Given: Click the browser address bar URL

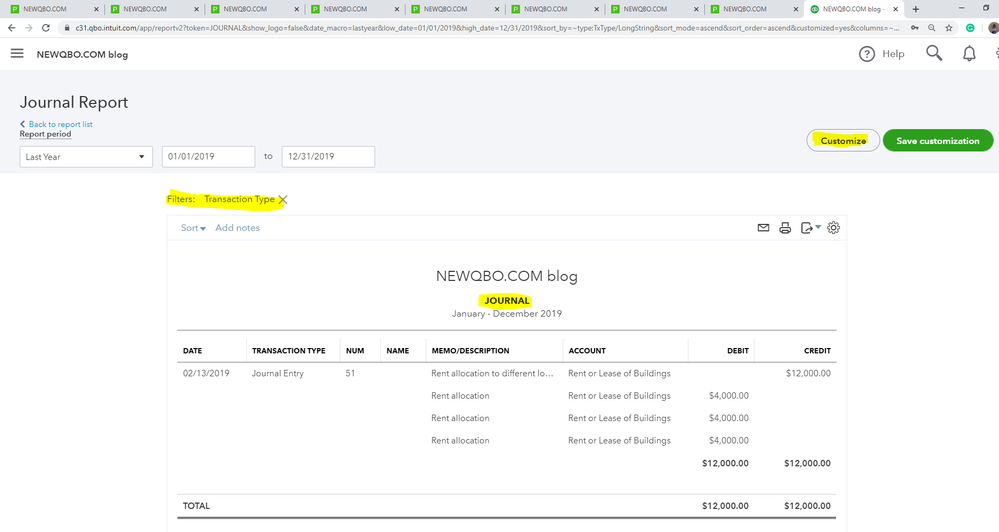Looking at the screenshot, I should click(x=487, y=28).
